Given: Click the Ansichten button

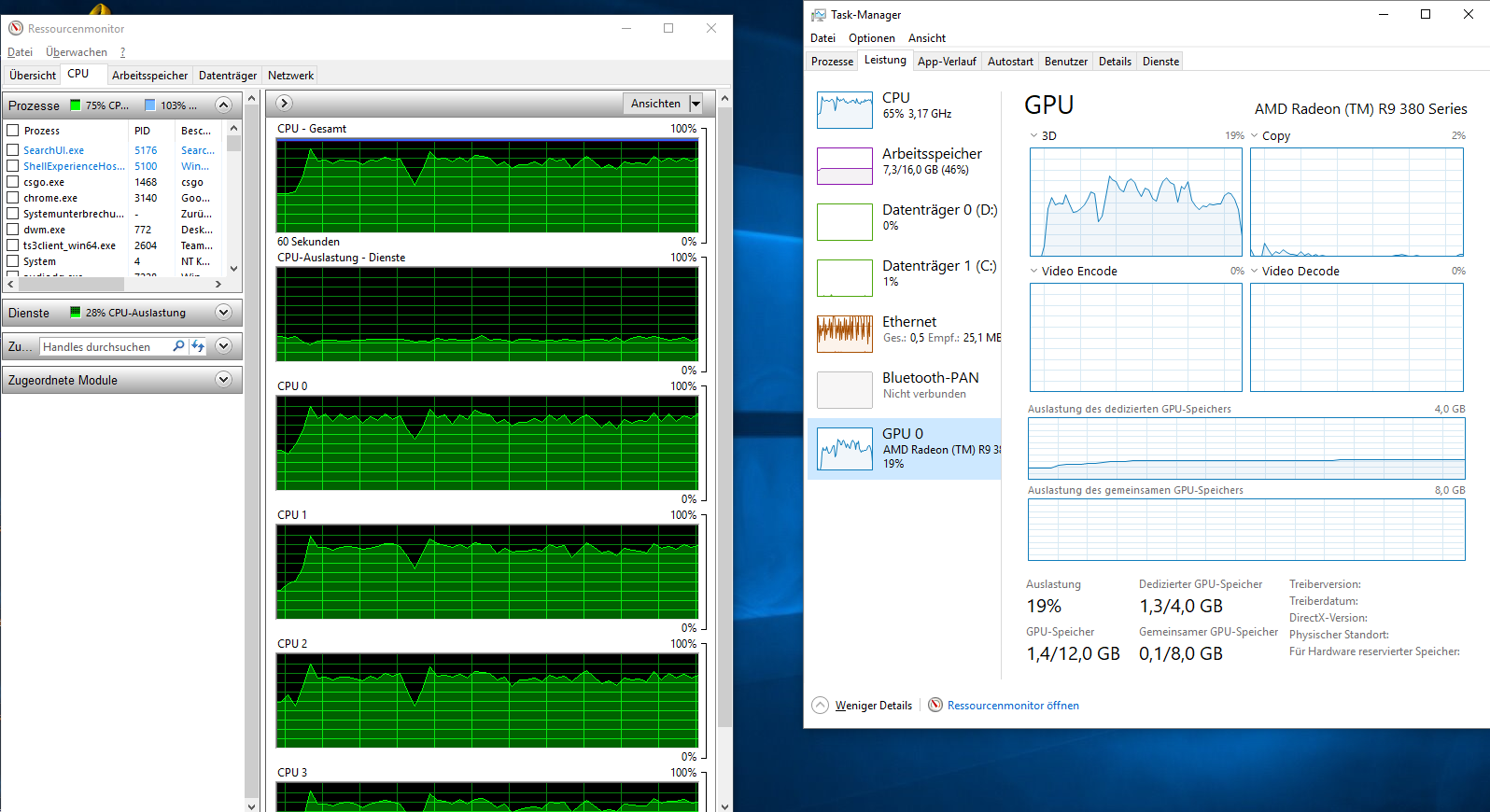Looking at the screenshot, I should coord(655,104).
